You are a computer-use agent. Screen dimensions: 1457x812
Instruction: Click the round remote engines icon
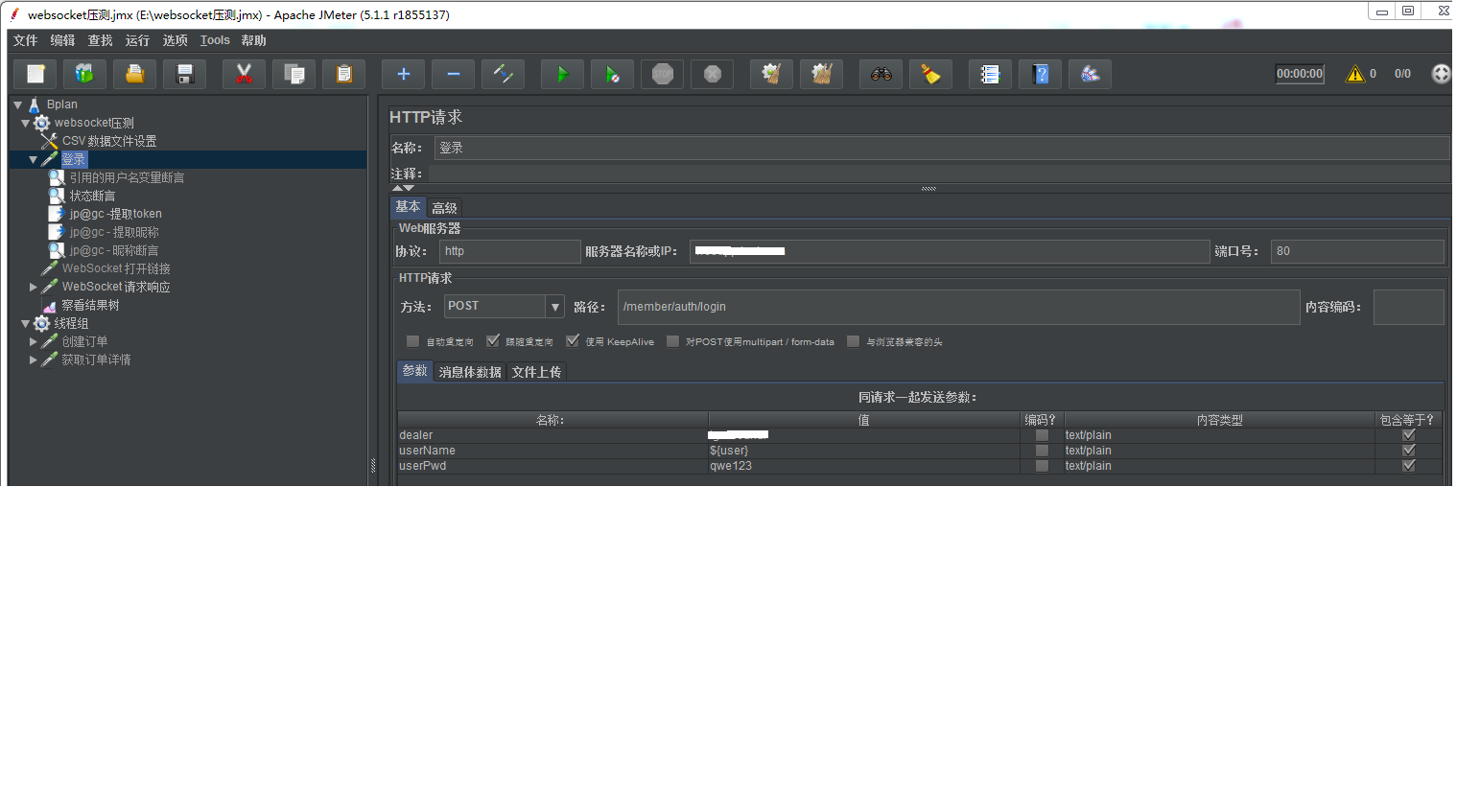[x=1441, y=74]
